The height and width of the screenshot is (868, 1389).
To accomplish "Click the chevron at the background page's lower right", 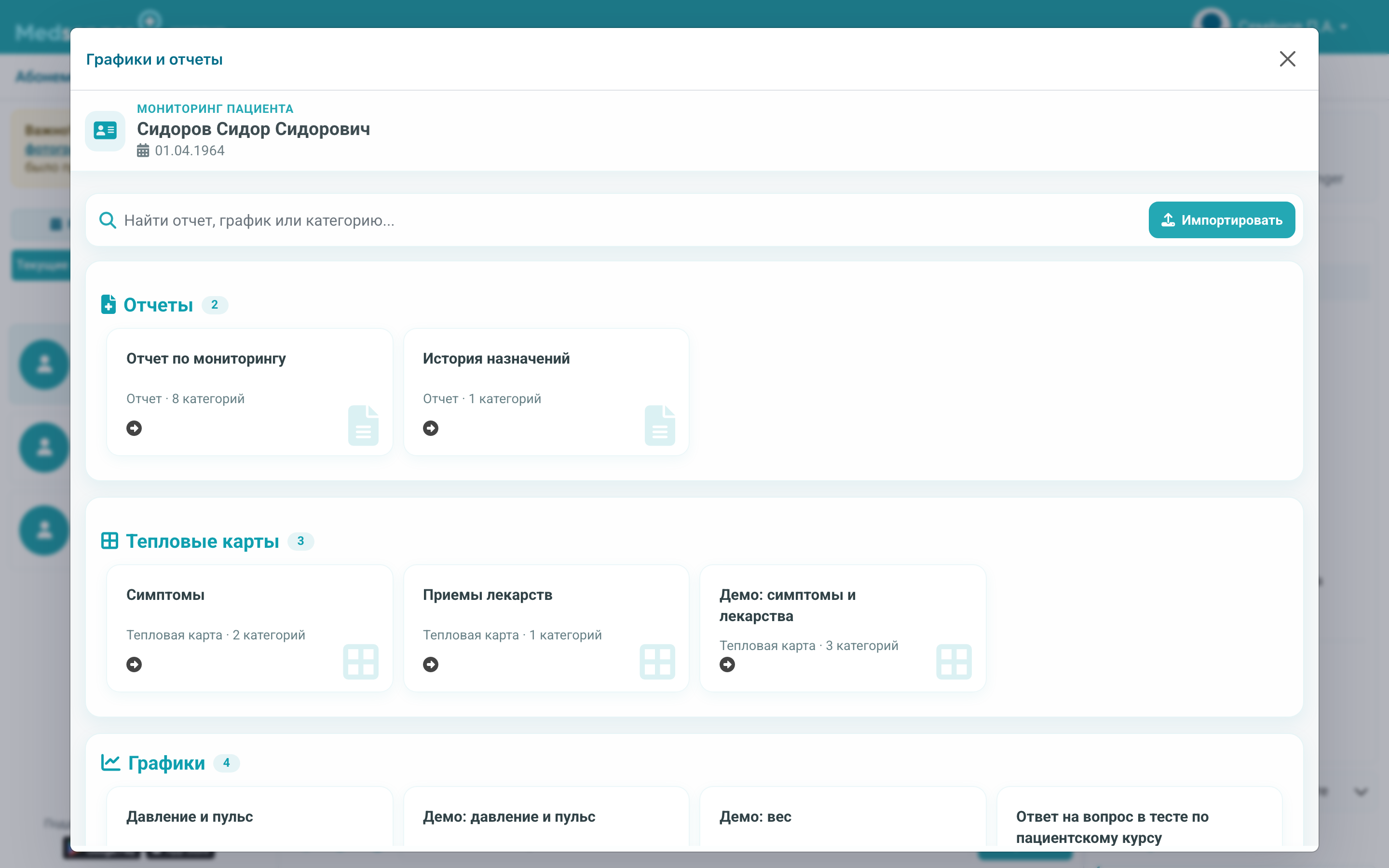I will tap(1361, 792).
